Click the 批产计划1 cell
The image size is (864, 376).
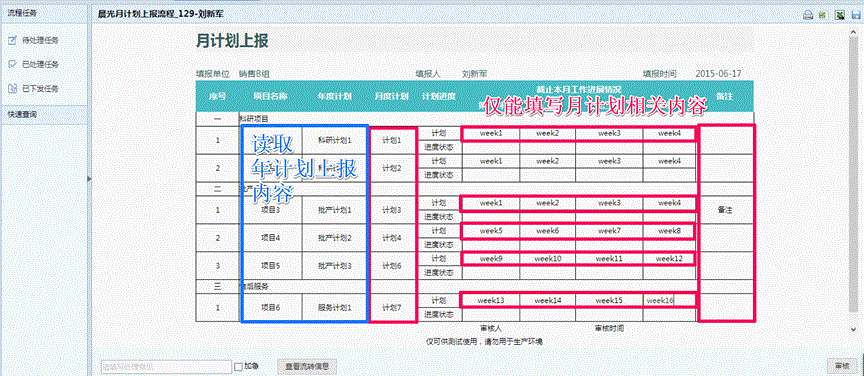(334, 210)
